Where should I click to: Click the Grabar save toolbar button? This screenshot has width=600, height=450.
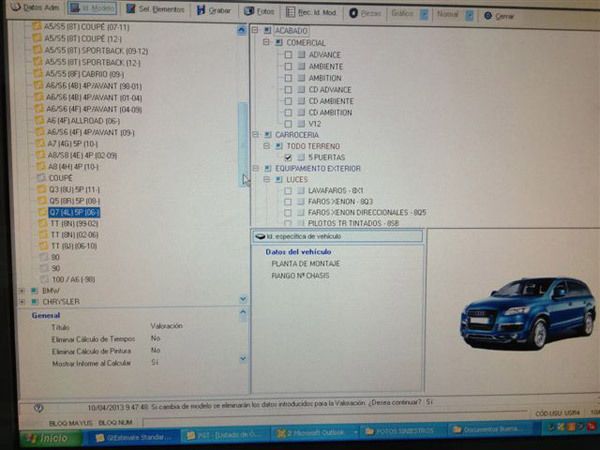click(x=214, y=11)
